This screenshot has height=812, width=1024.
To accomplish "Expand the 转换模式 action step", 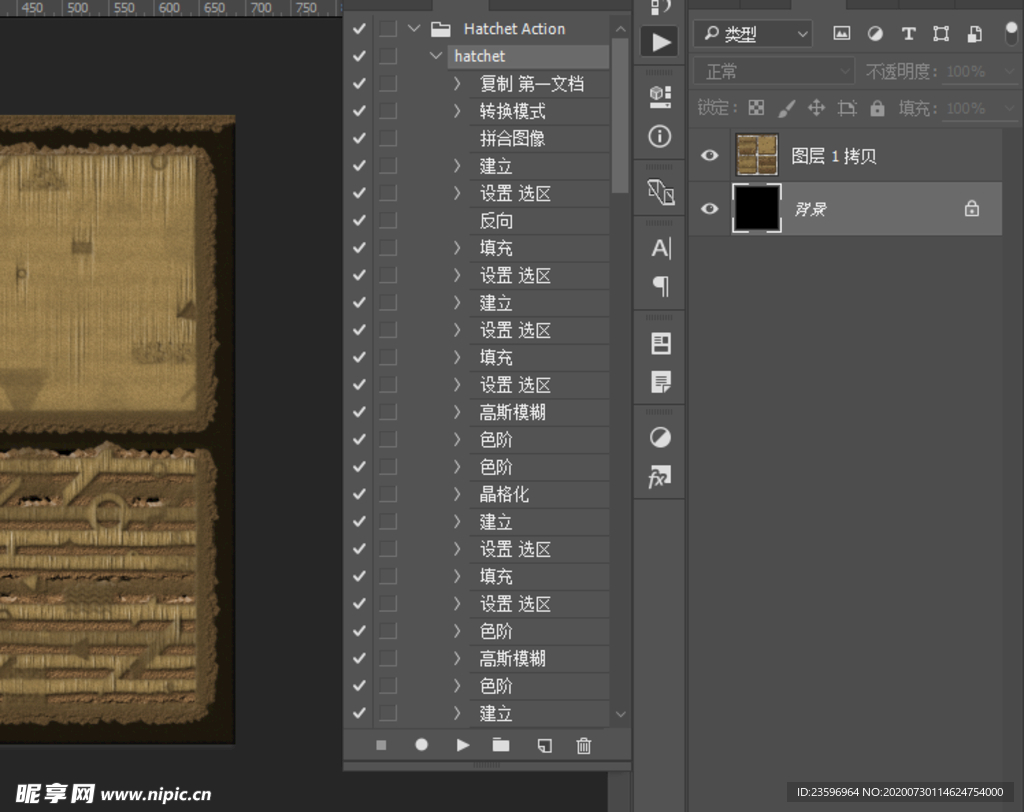I will pyautogui.click(x=457, y=111).
